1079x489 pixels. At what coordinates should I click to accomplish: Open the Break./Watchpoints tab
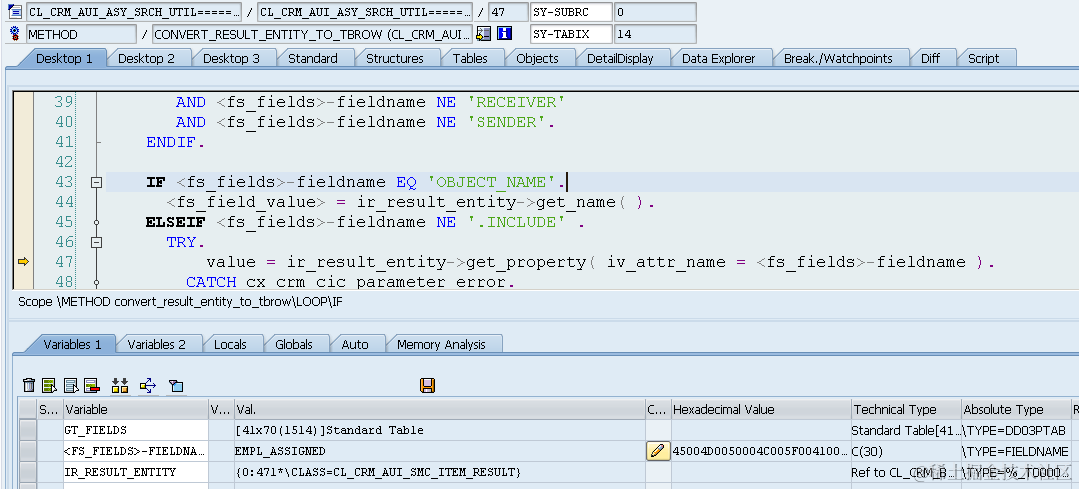pyautogui.click(x=838, y=58)
